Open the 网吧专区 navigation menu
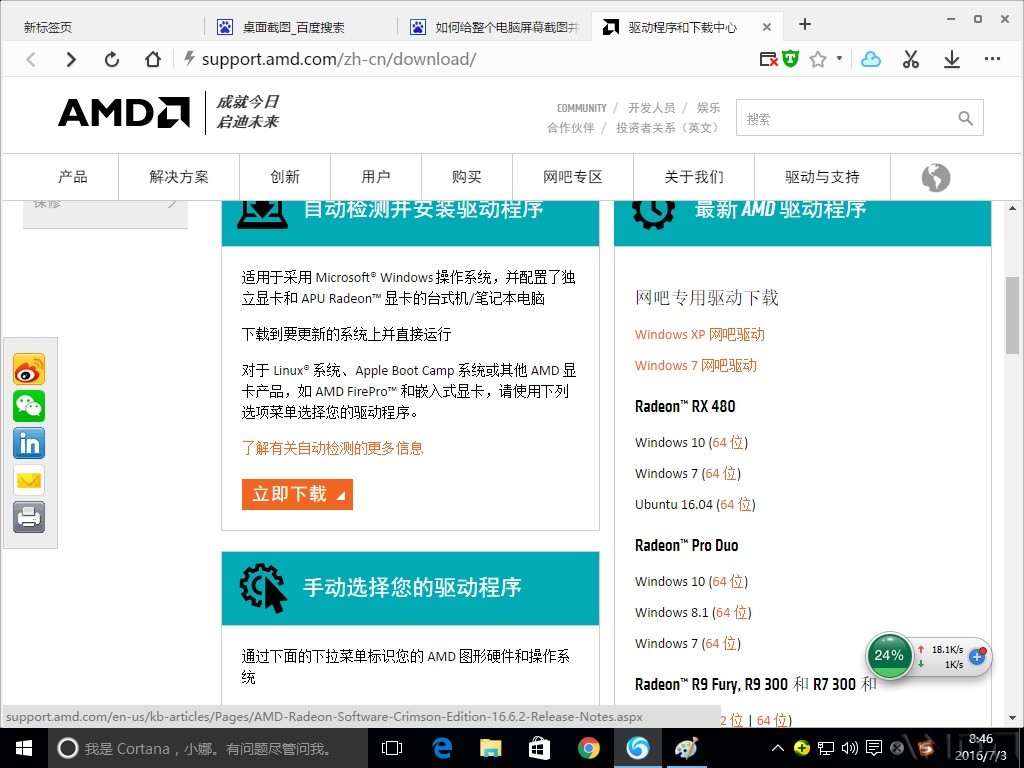Image resolution: width=1024 pixels, height=768 pixels. click(x=573, y=177)
